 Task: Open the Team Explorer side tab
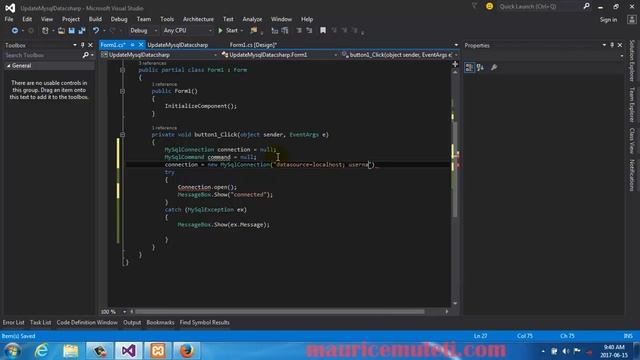click(x=632, y=105)
